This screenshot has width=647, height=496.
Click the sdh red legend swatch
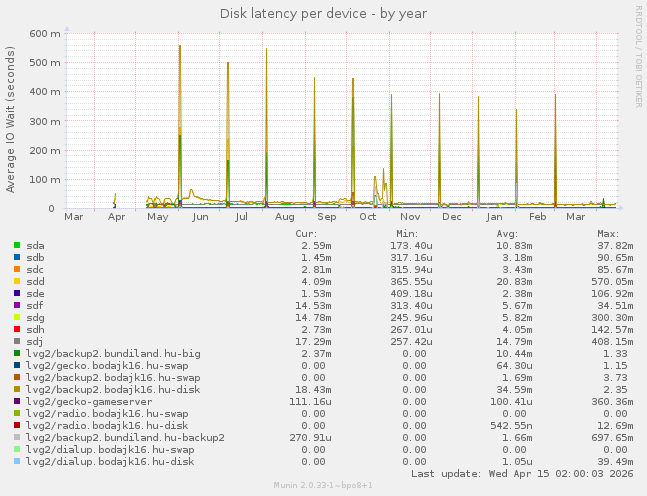coord(17,329)
